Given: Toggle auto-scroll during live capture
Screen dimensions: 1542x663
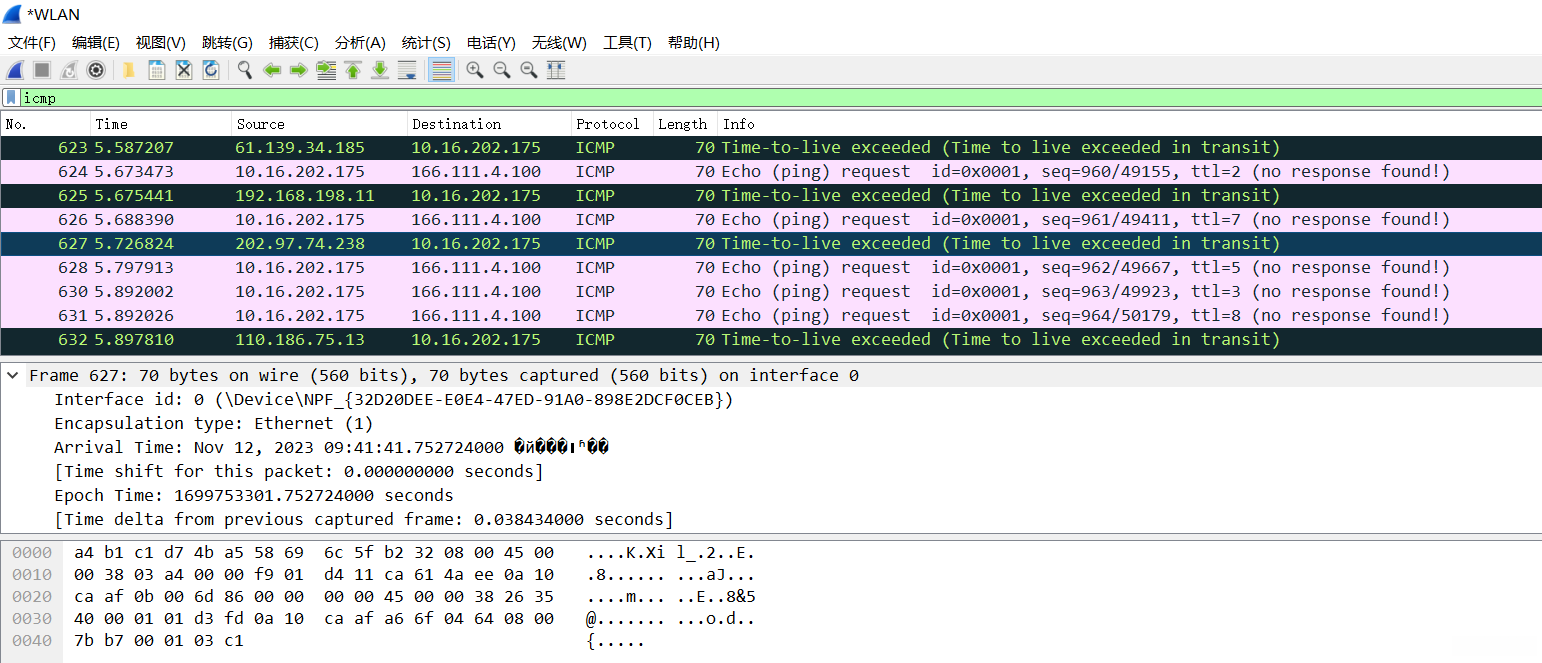Looking at the screenshot, I should click(x=407, y=70).
